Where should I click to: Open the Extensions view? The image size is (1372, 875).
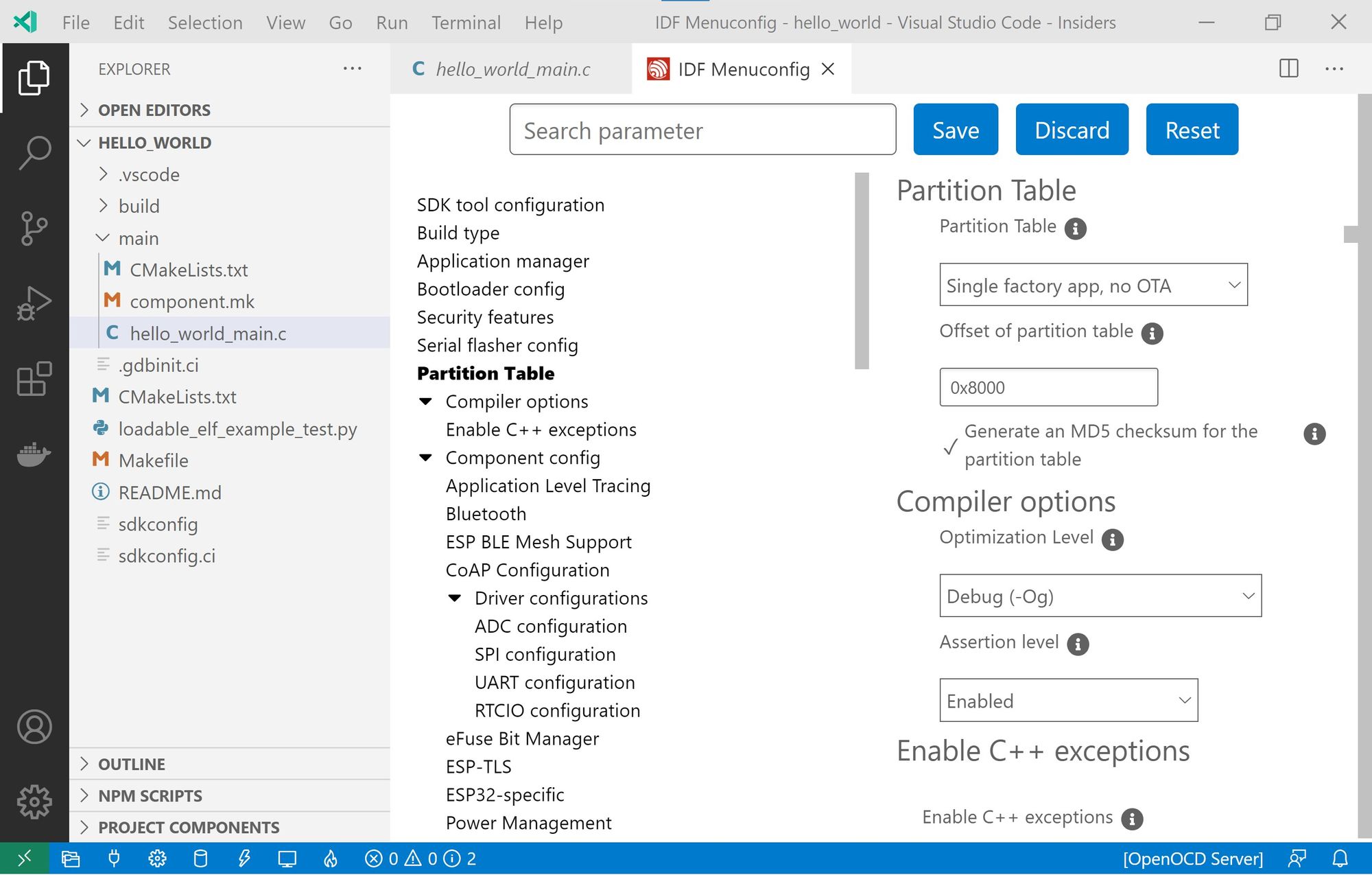coord(34,379)
